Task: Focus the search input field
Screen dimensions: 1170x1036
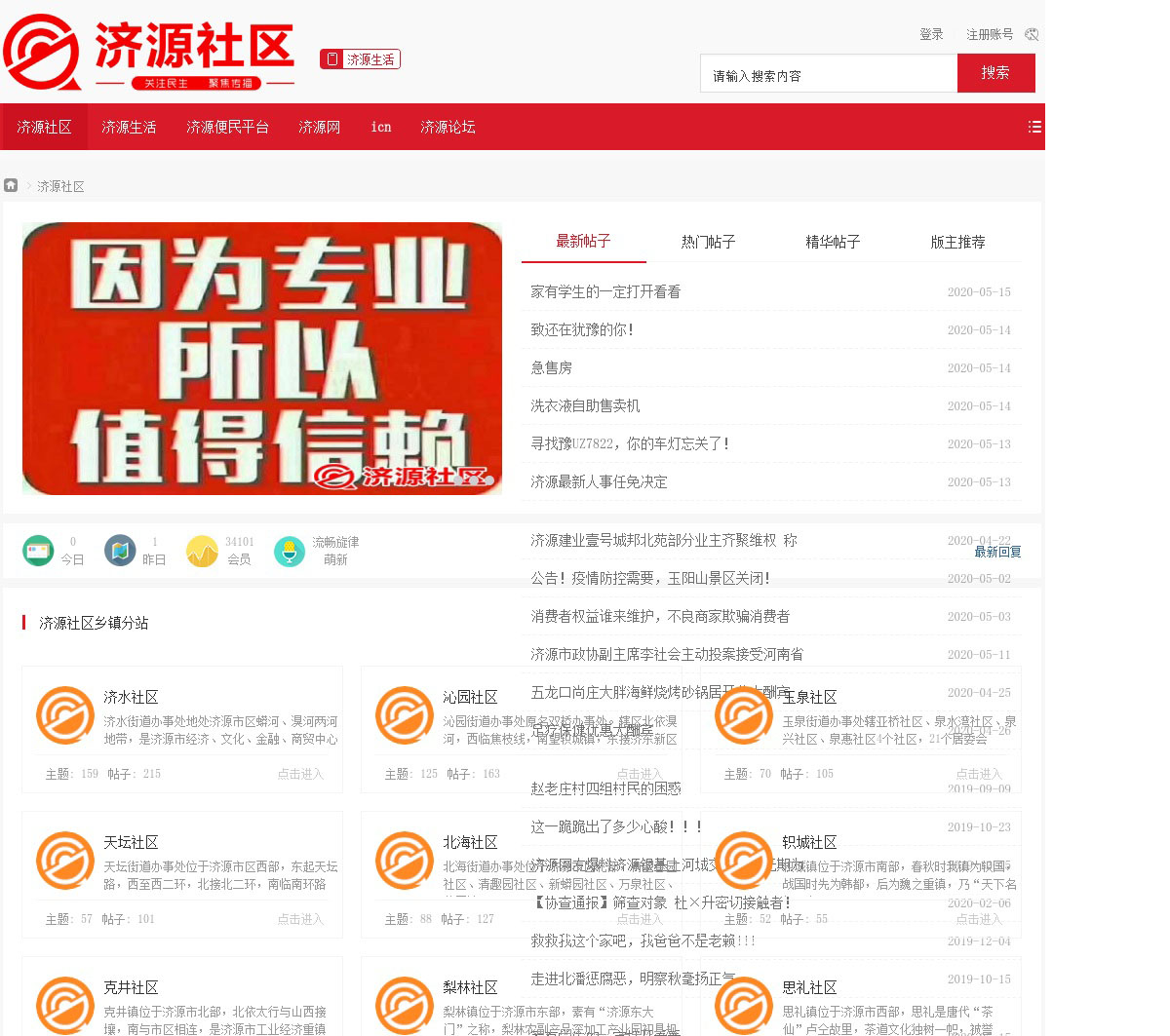Action: 828,74
